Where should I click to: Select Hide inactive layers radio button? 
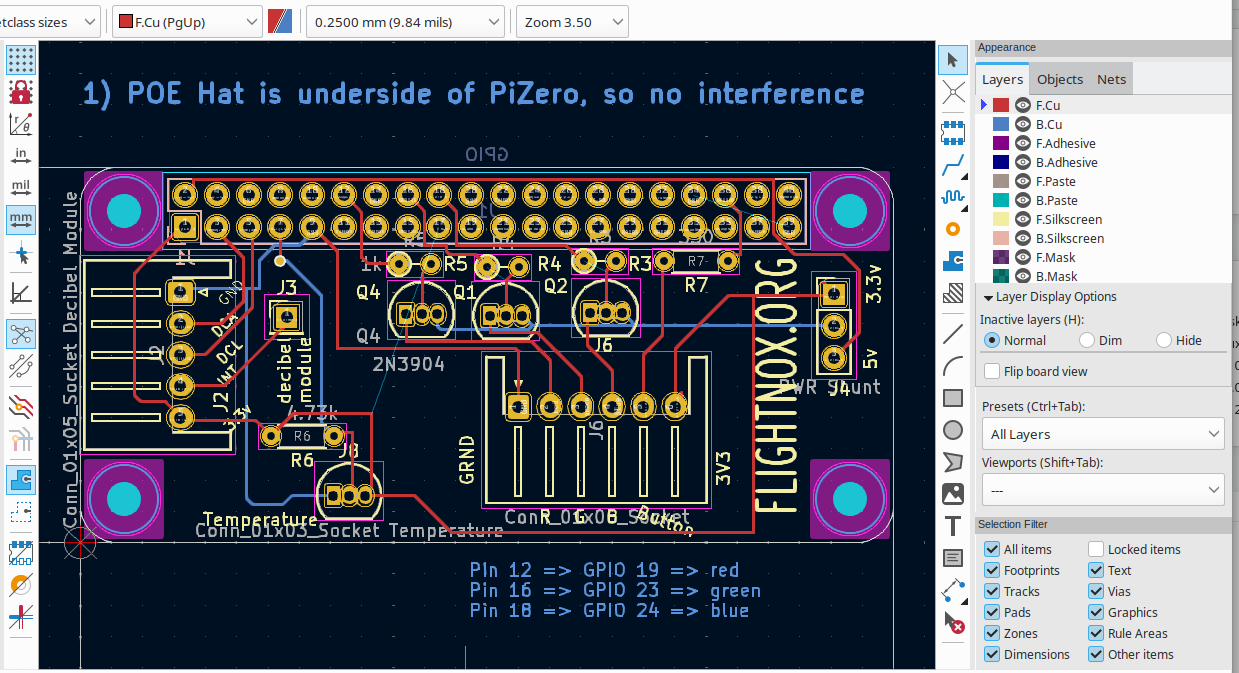click(1164, 340)
